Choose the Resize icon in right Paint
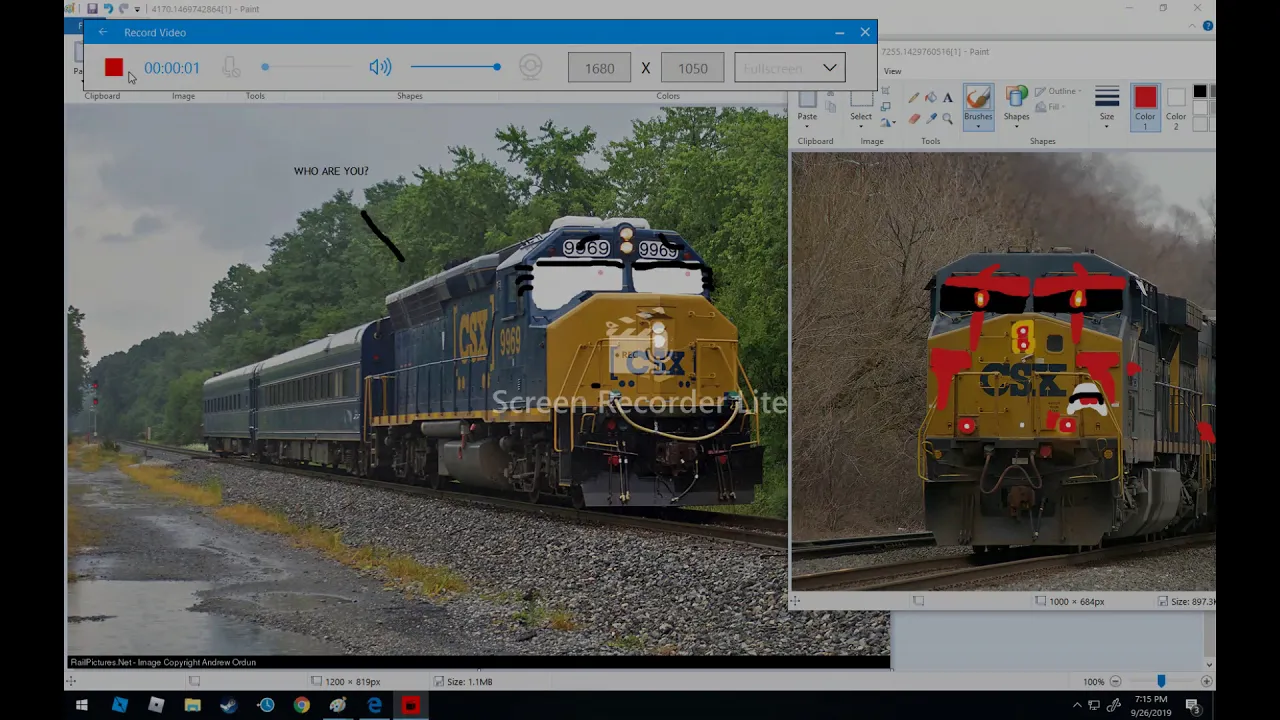1280x720 pixels. tap(886, 106)
